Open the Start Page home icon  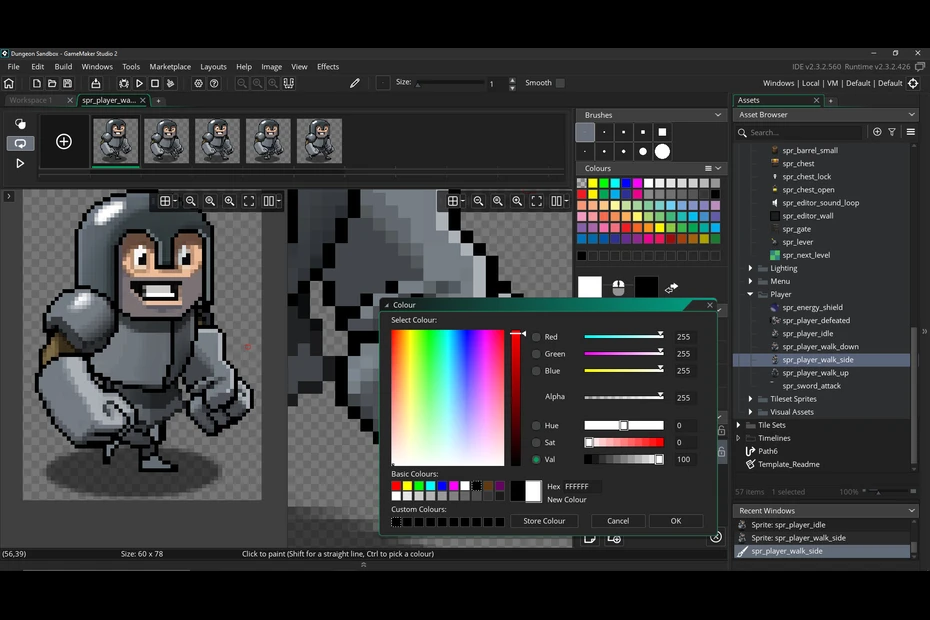9,84
